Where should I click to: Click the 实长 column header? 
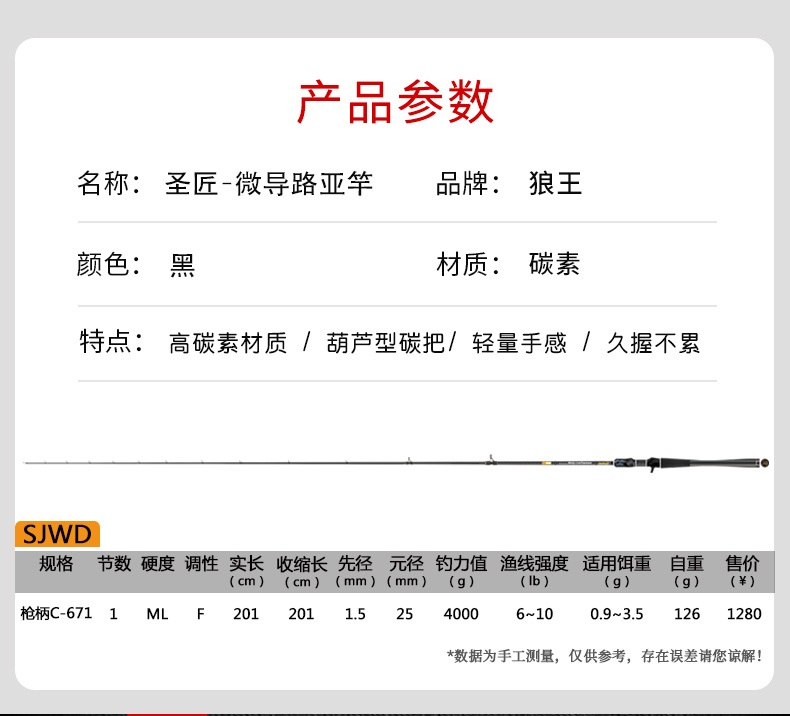coord(246,571)
